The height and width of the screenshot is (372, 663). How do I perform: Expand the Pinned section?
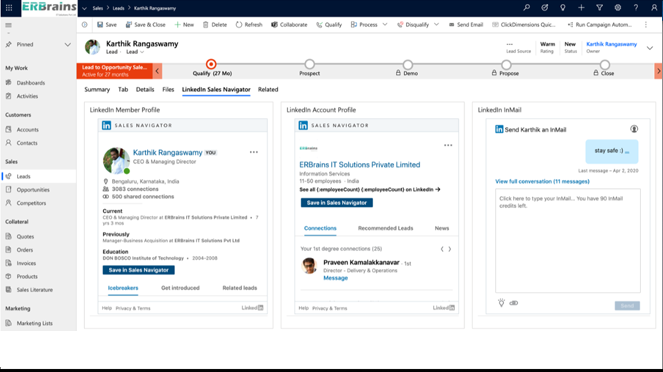(68, 44)
